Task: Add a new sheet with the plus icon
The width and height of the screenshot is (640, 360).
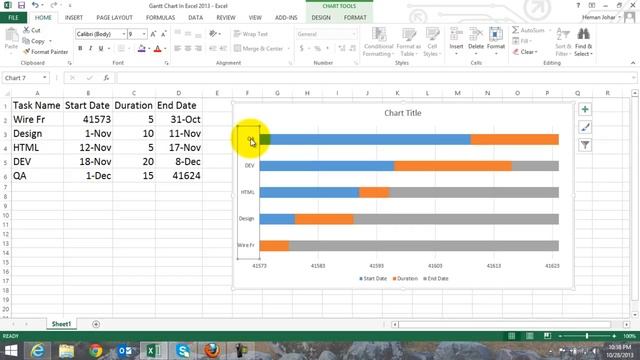Action: 96,324
